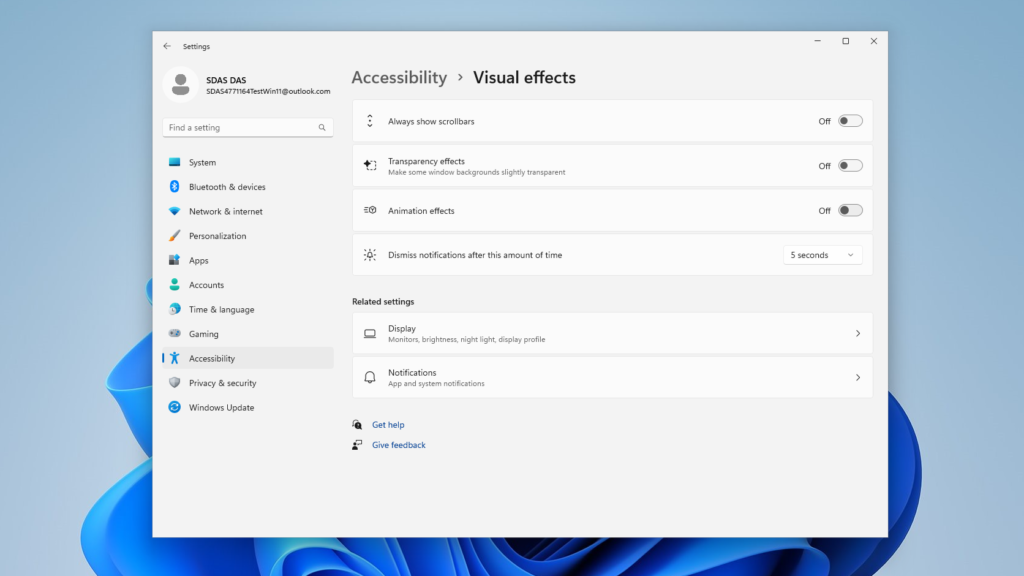Screen dimensions: 1024x576
Task: Click the account email address text
Action: [x=268, y=91]
